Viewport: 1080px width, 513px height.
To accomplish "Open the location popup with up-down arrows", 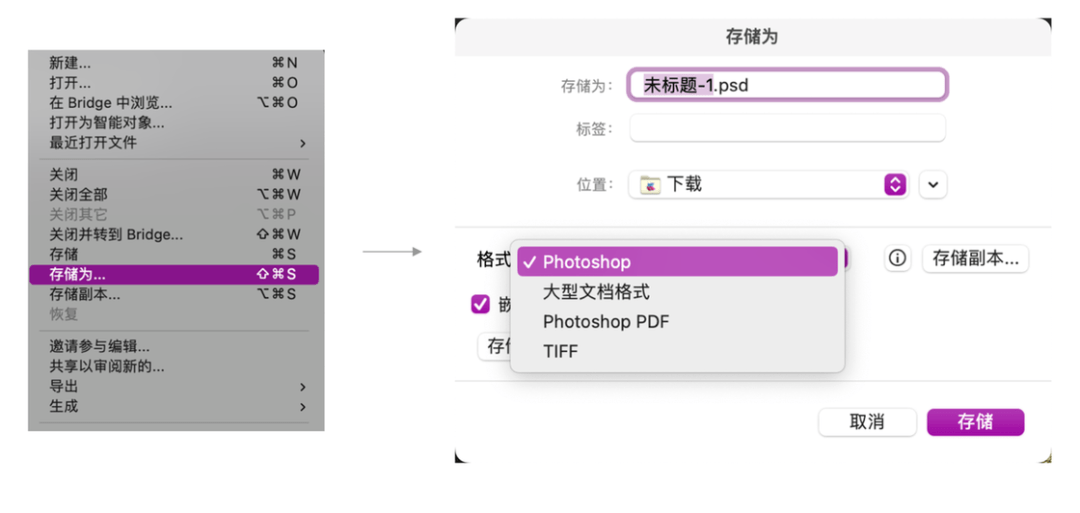I will click(895, 185).
